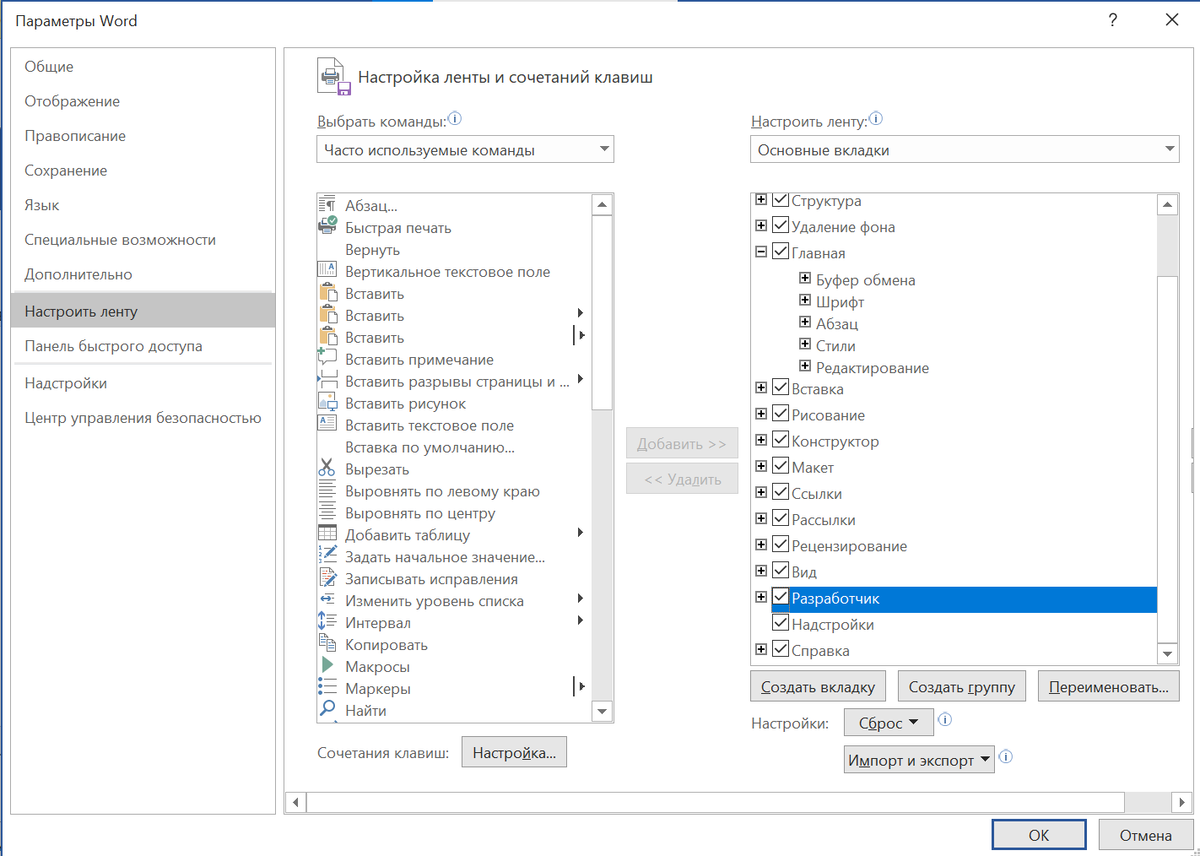Viewport: 1200px width, 856px height.
Task: Click the Переименовать button
Action: tap(1109, 686)
